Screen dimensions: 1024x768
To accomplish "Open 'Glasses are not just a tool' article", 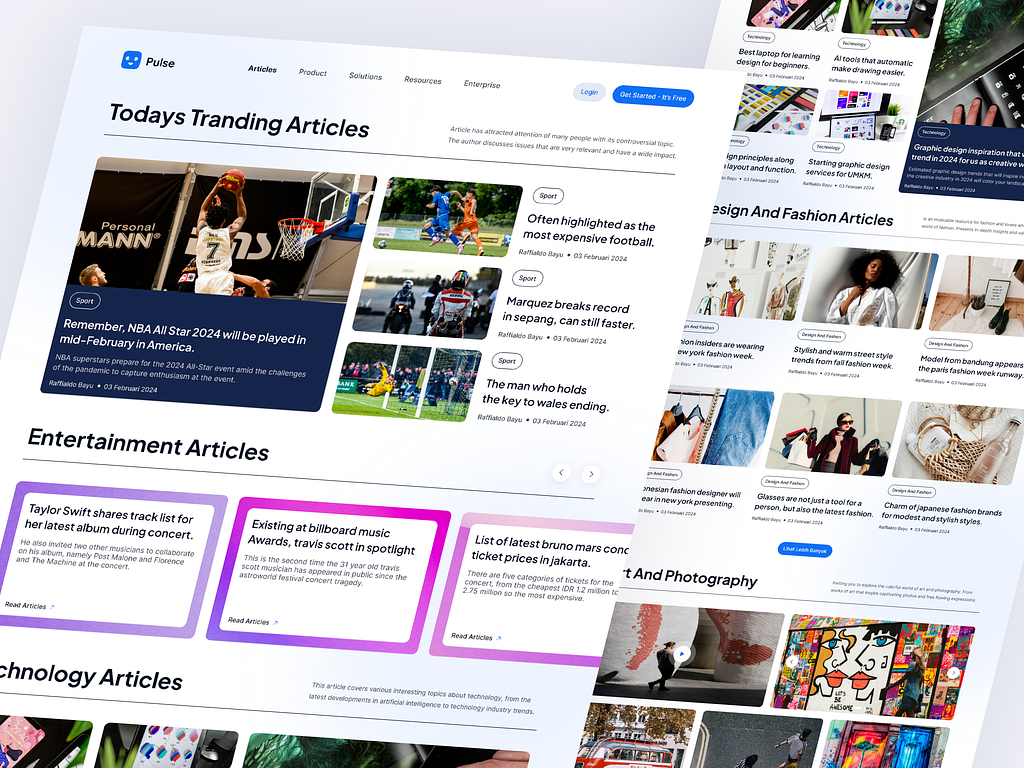I will click(814, 506).
